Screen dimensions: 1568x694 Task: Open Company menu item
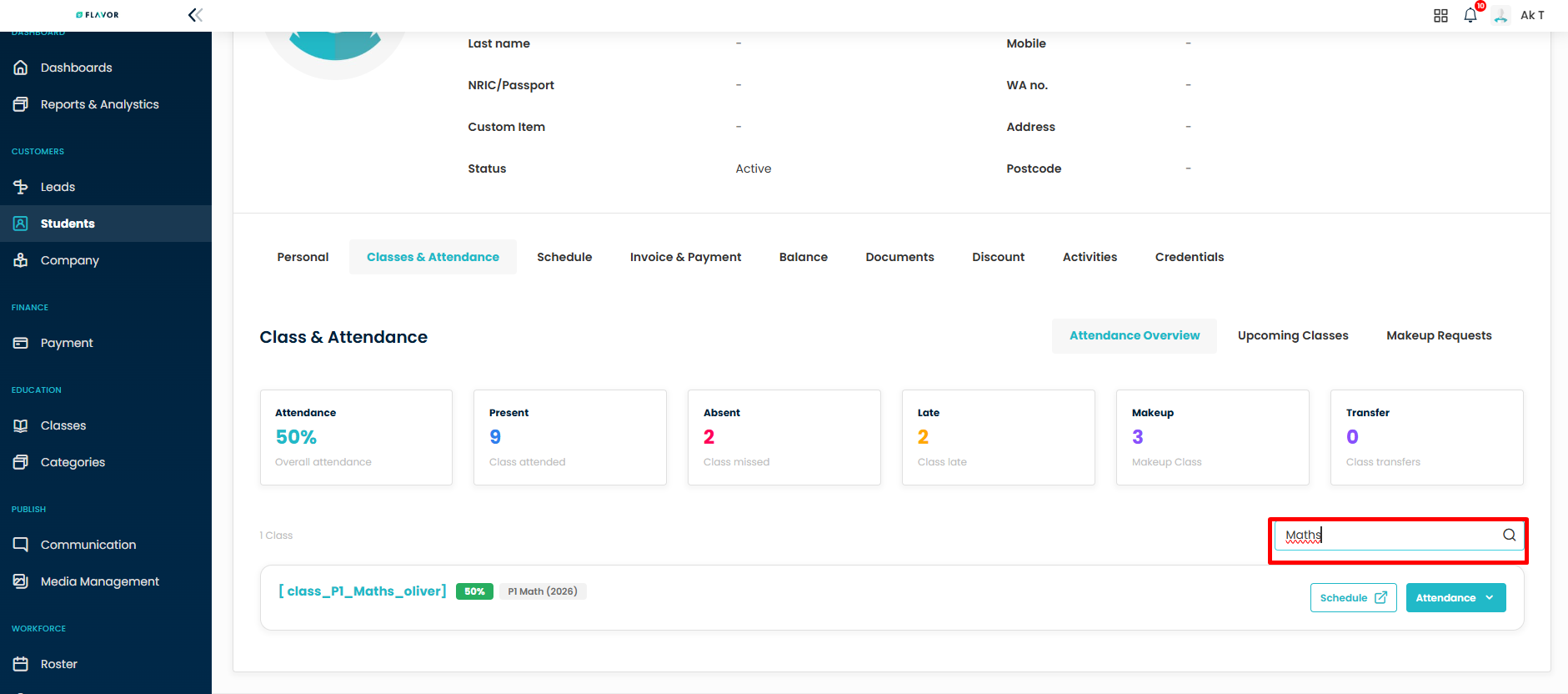(106, 260)
